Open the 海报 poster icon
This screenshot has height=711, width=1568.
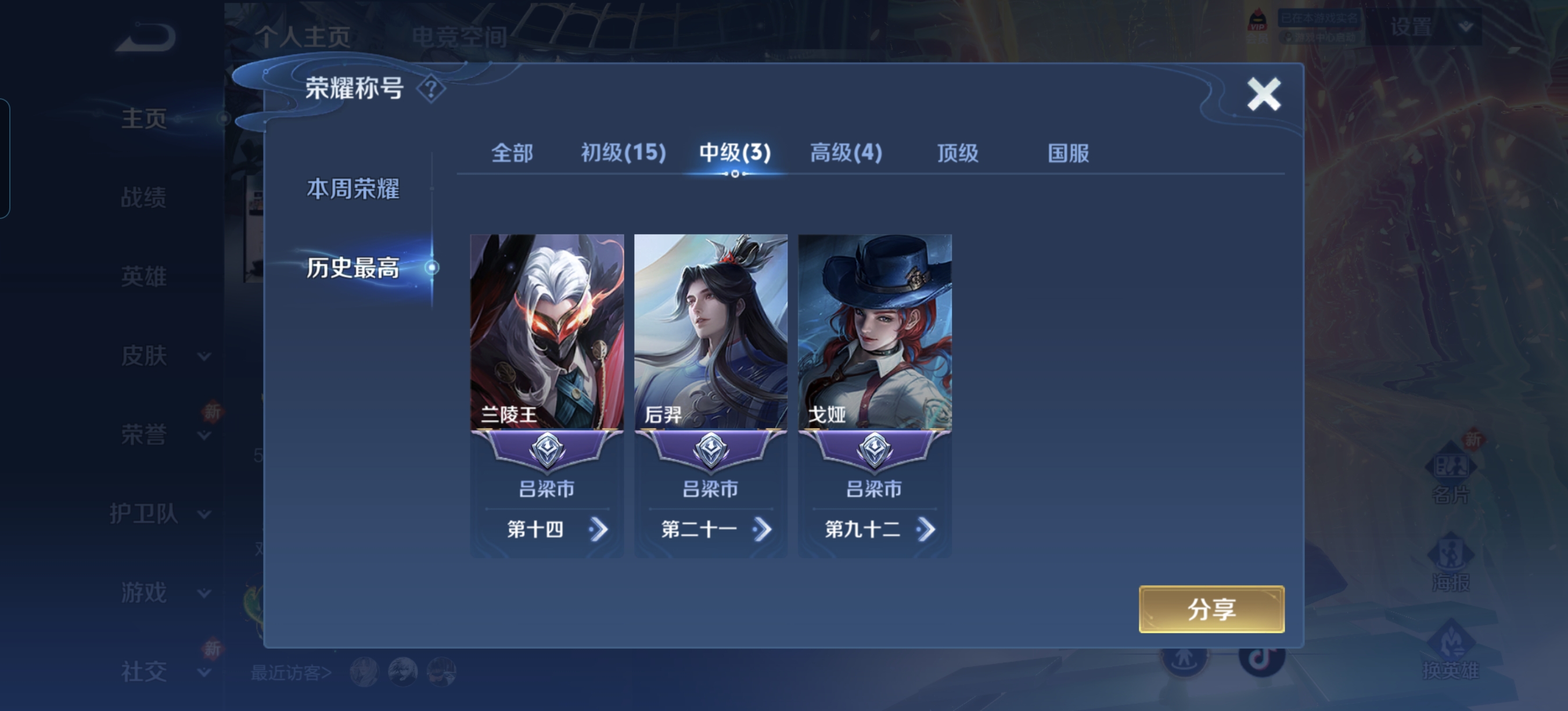click(x=1451, y=561)
